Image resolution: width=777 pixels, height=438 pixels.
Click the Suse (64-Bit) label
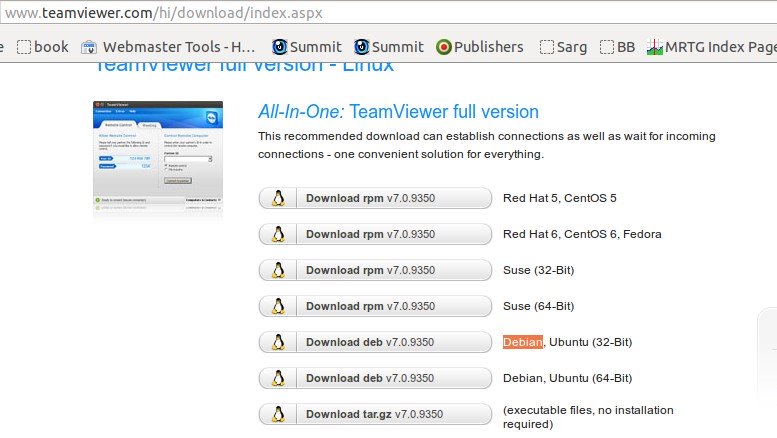coord(539,306)
